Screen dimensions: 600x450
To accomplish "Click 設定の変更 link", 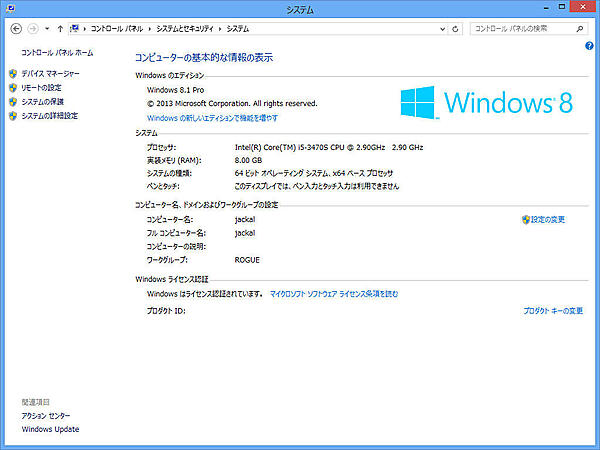I will [548, 219].
